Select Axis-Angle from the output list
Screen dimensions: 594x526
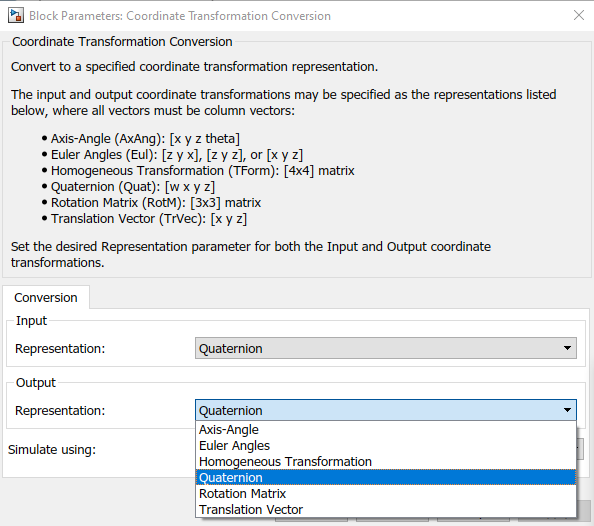pos(386,429)
